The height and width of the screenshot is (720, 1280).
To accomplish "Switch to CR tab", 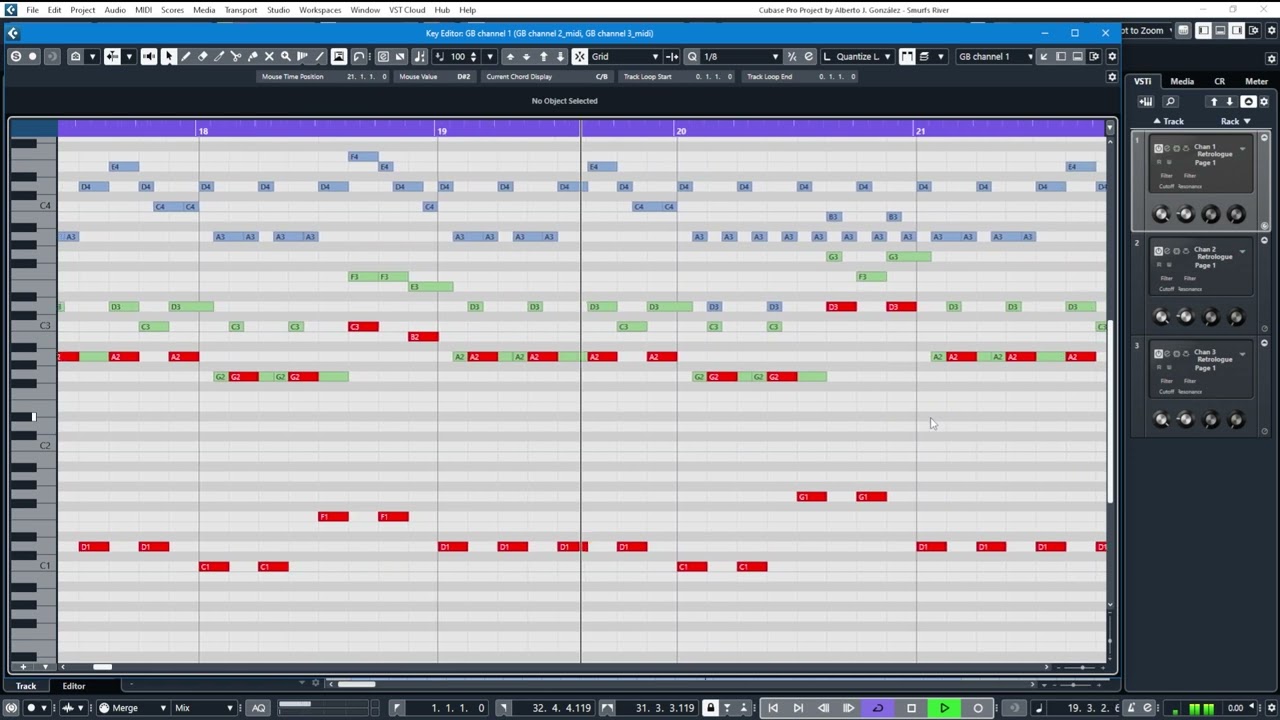I will [1219, 81].
